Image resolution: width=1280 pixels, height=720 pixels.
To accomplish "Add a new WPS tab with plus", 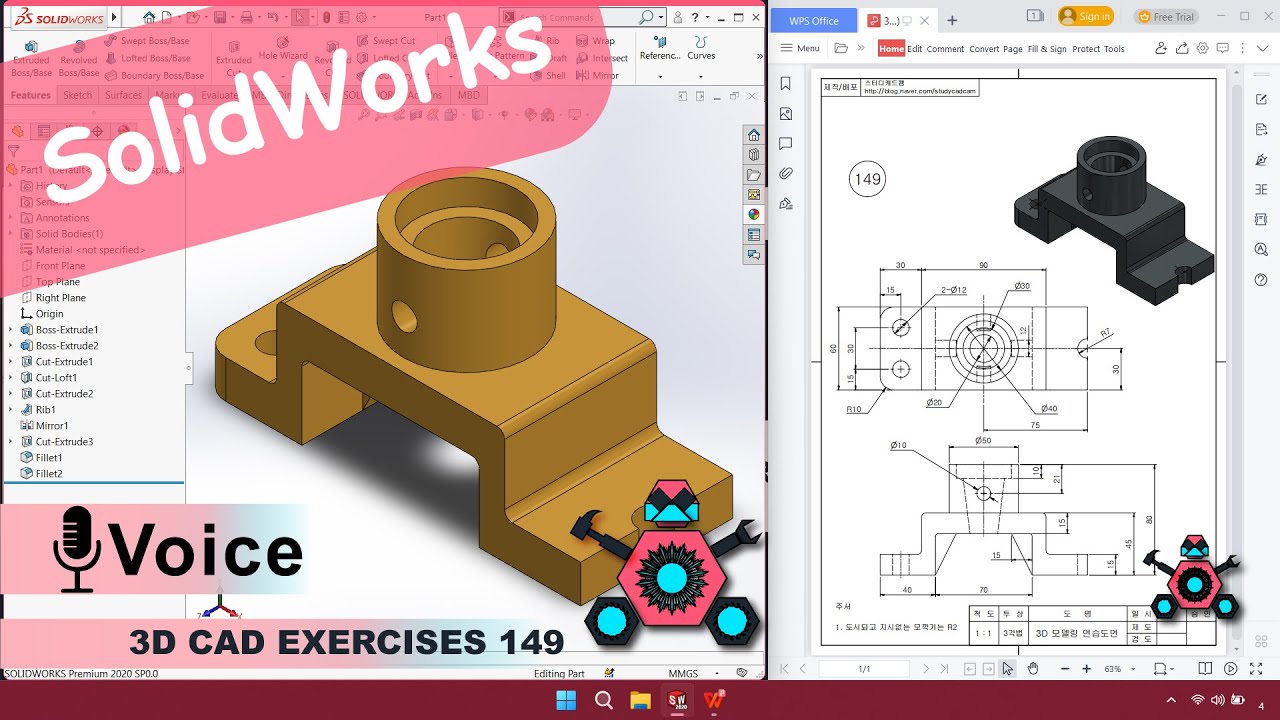I will pyautogui.click(x=952, y=20).
